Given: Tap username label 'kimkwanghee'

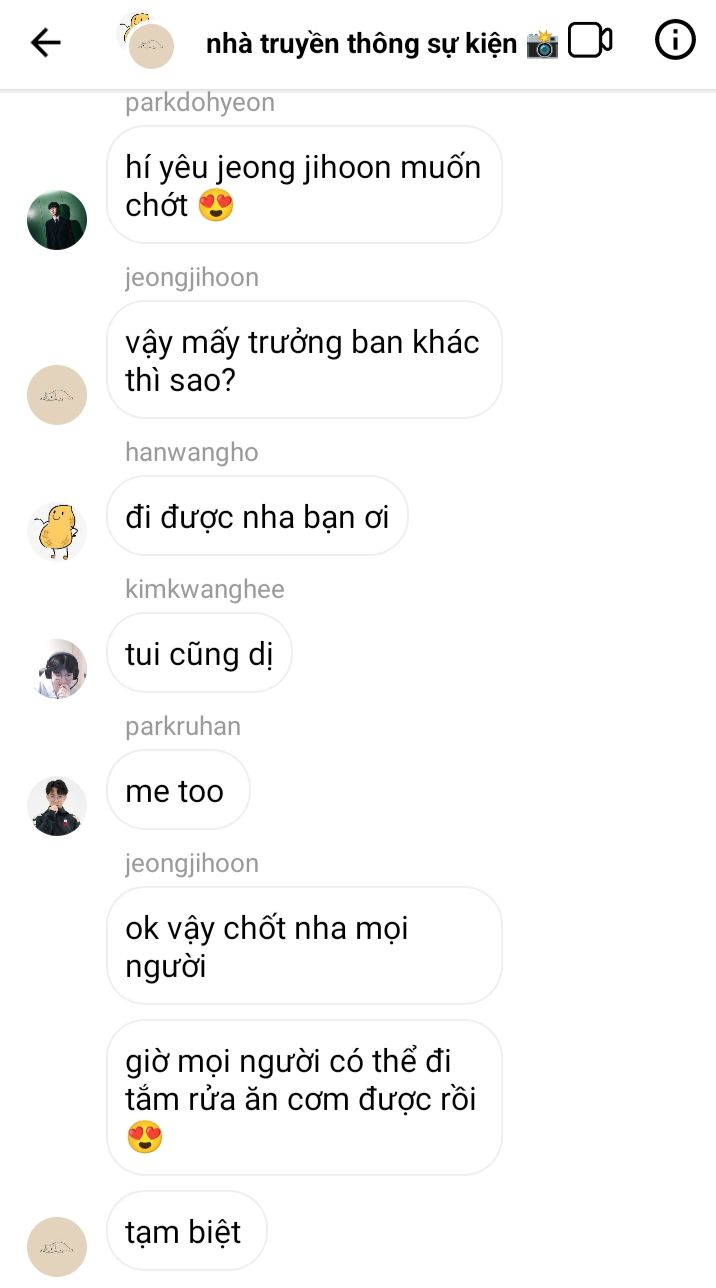Looking at the screenshot, I should pos(205,589).
